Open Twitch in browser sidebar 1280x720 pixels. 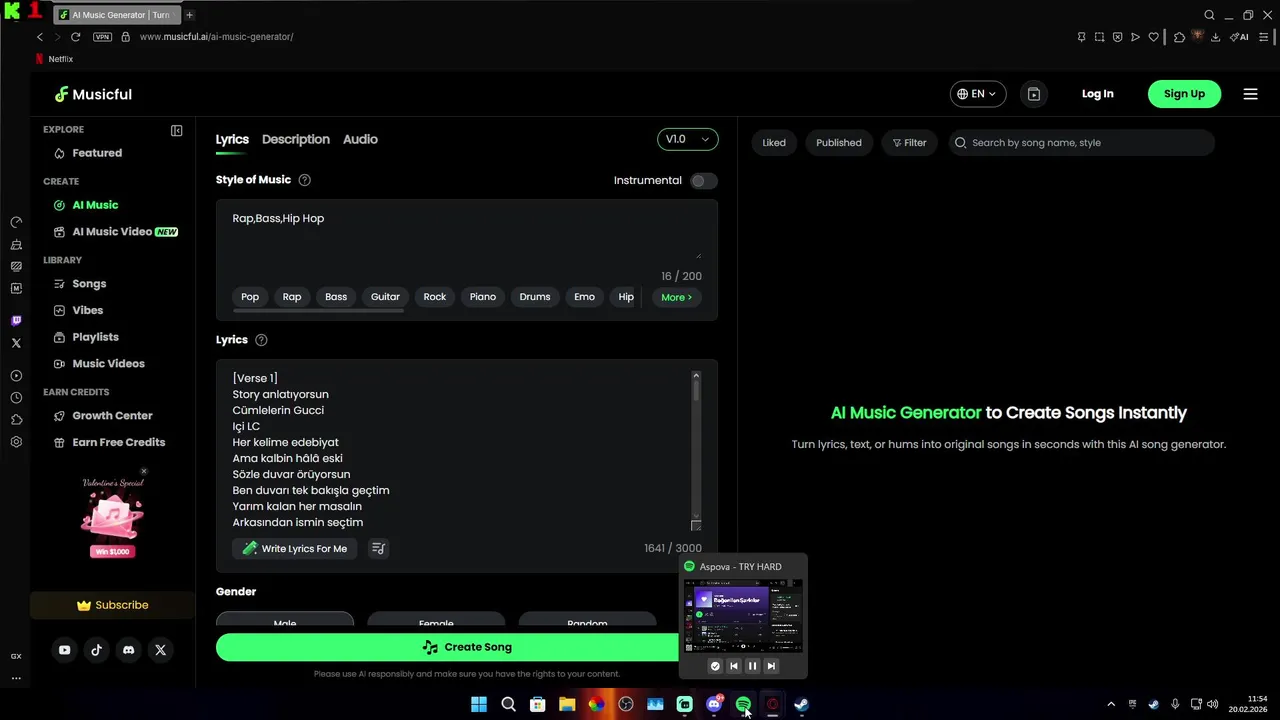(x=16, y=321)
